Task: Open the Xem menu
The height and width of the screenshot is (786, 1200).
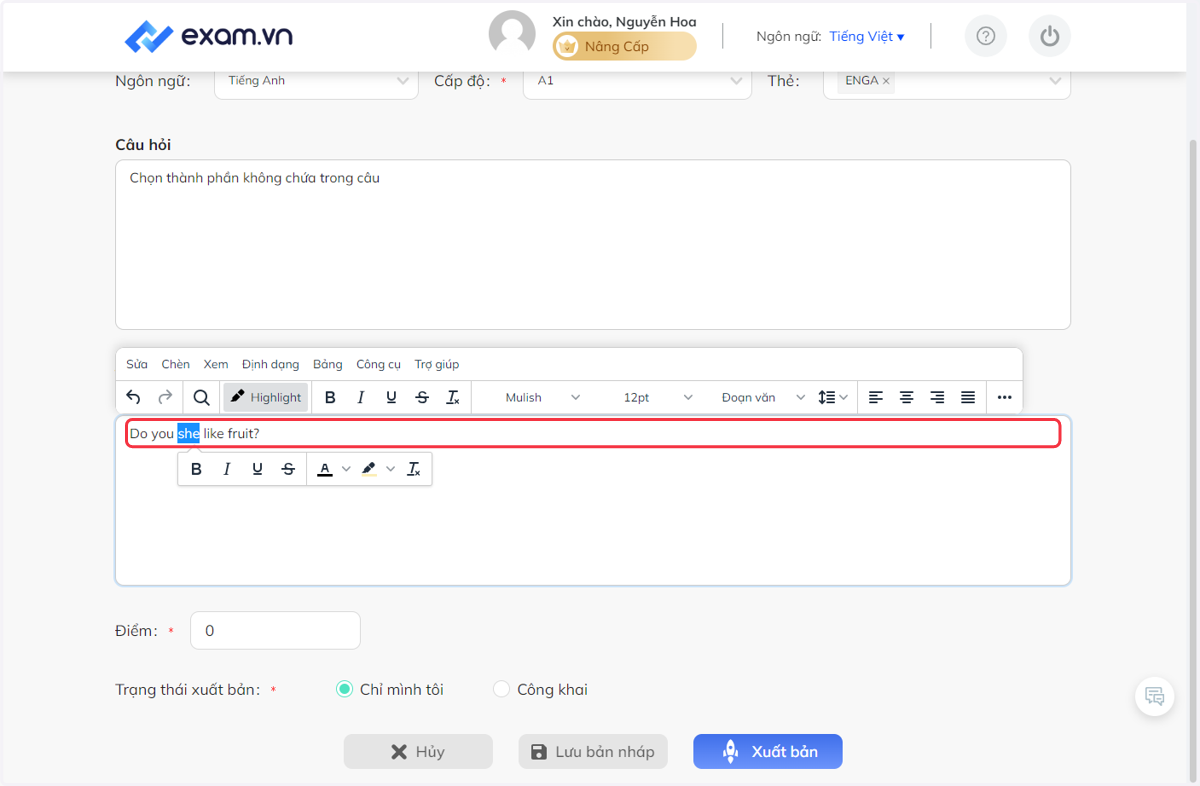Action: tap(216, 364)
